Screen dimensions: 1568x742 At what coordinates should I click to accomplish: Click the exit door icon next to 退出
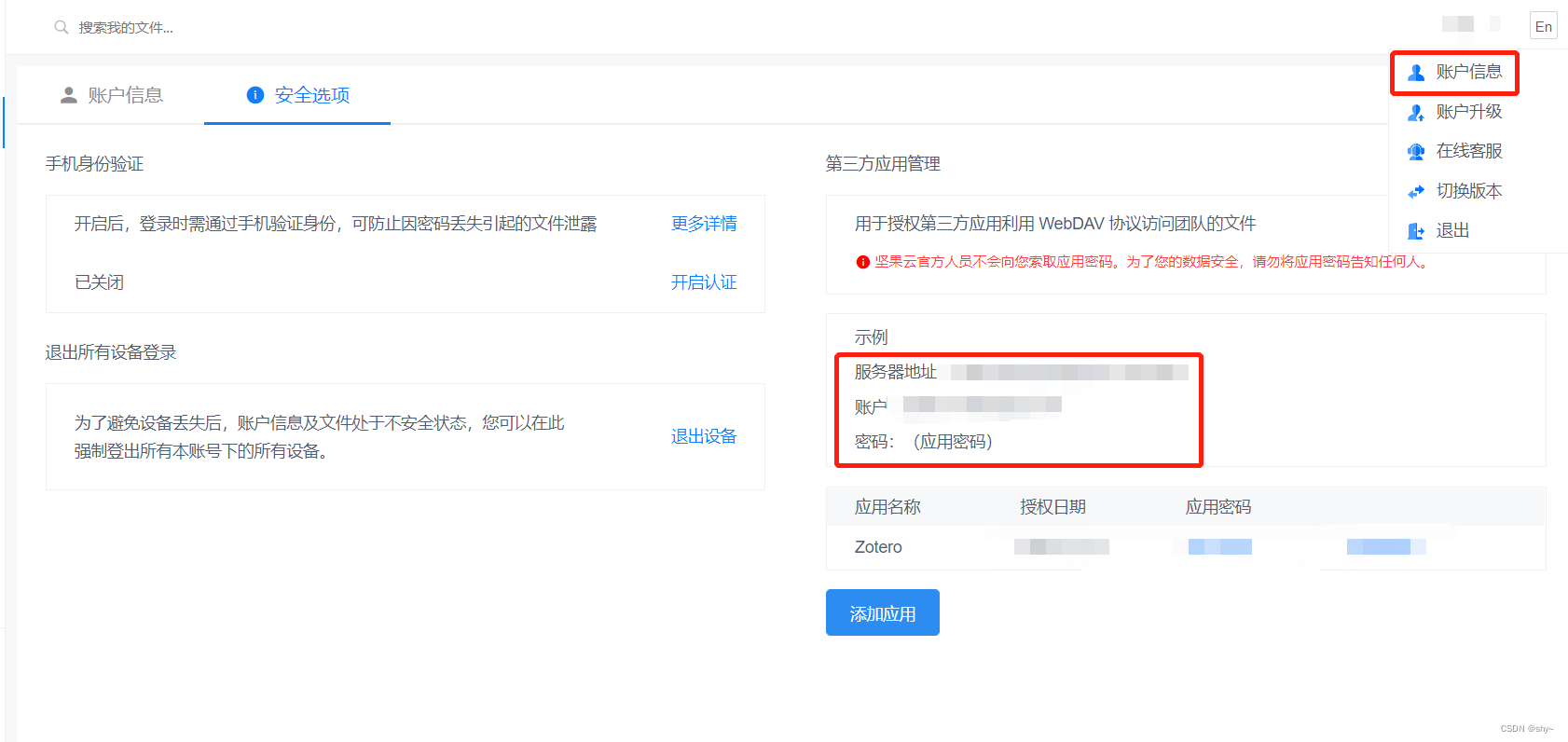tap(1416, 231)
